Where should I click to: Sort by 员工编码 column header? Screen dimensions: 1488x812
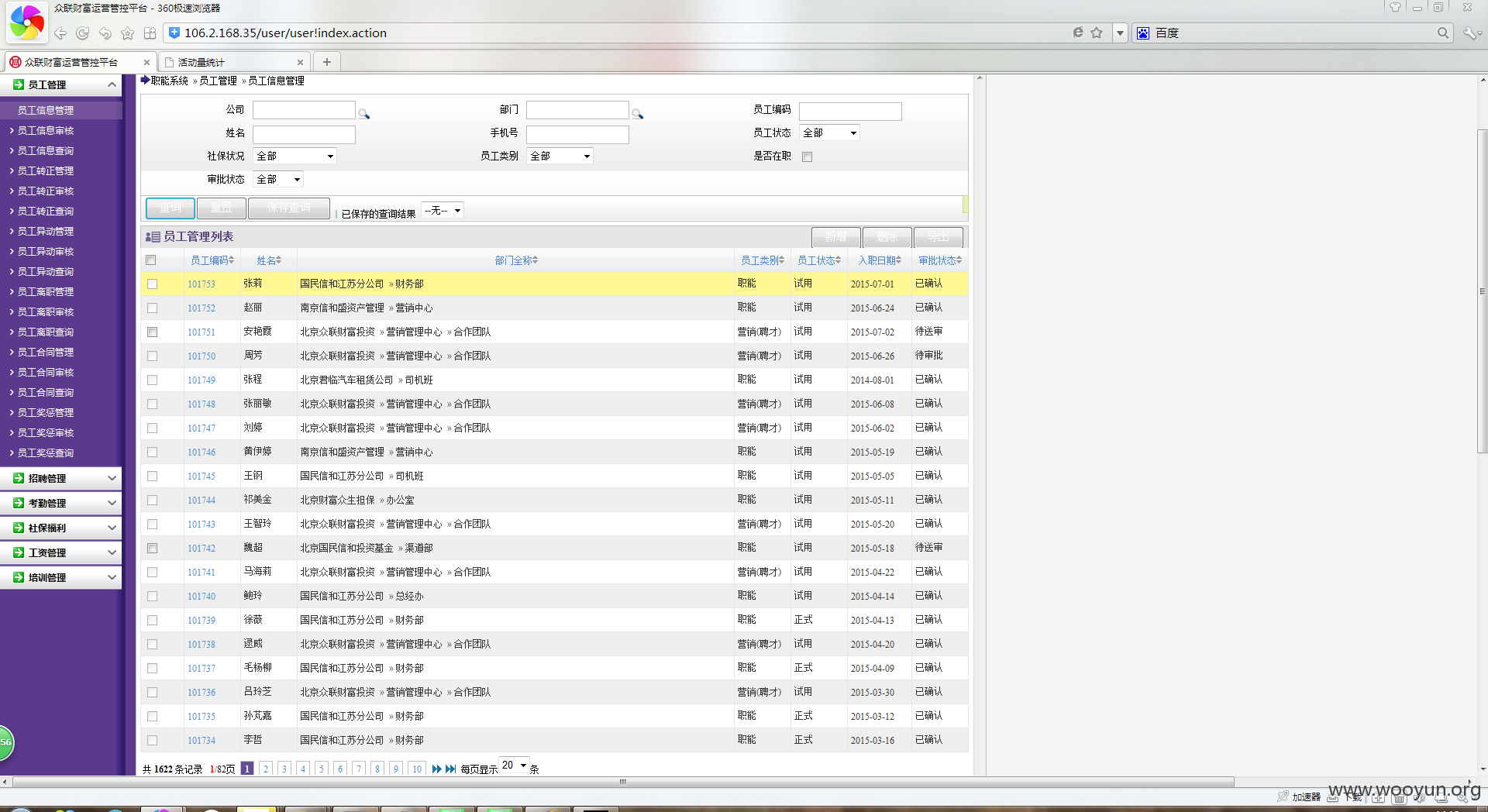point(212,260)
